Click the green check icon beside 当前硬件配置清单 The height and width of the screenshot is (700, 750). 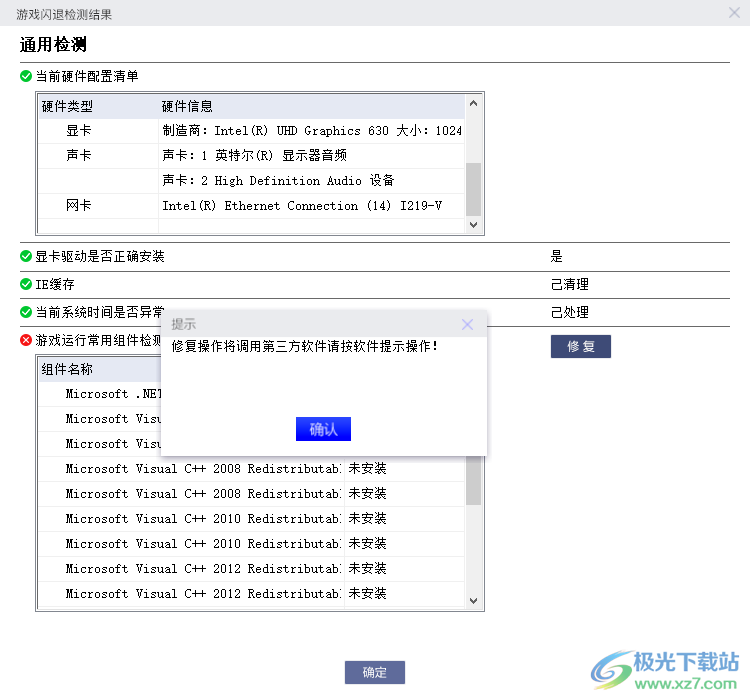click(x=26, y=76)
